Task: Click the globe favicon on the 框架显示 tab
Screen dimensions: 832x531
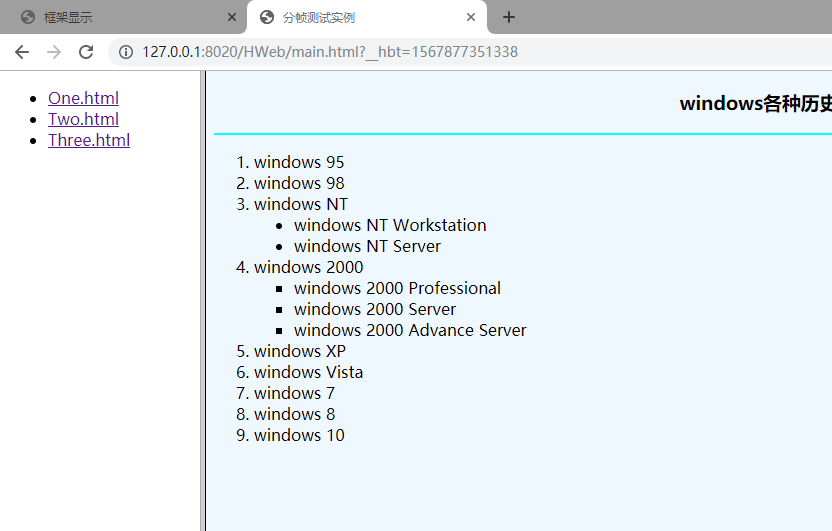Action: click(x=27, y=17)
